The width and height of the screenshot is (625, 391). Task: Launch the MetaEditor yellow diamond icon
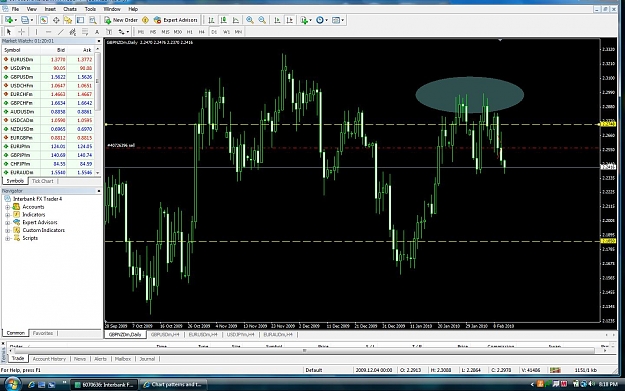pos(145,20)
